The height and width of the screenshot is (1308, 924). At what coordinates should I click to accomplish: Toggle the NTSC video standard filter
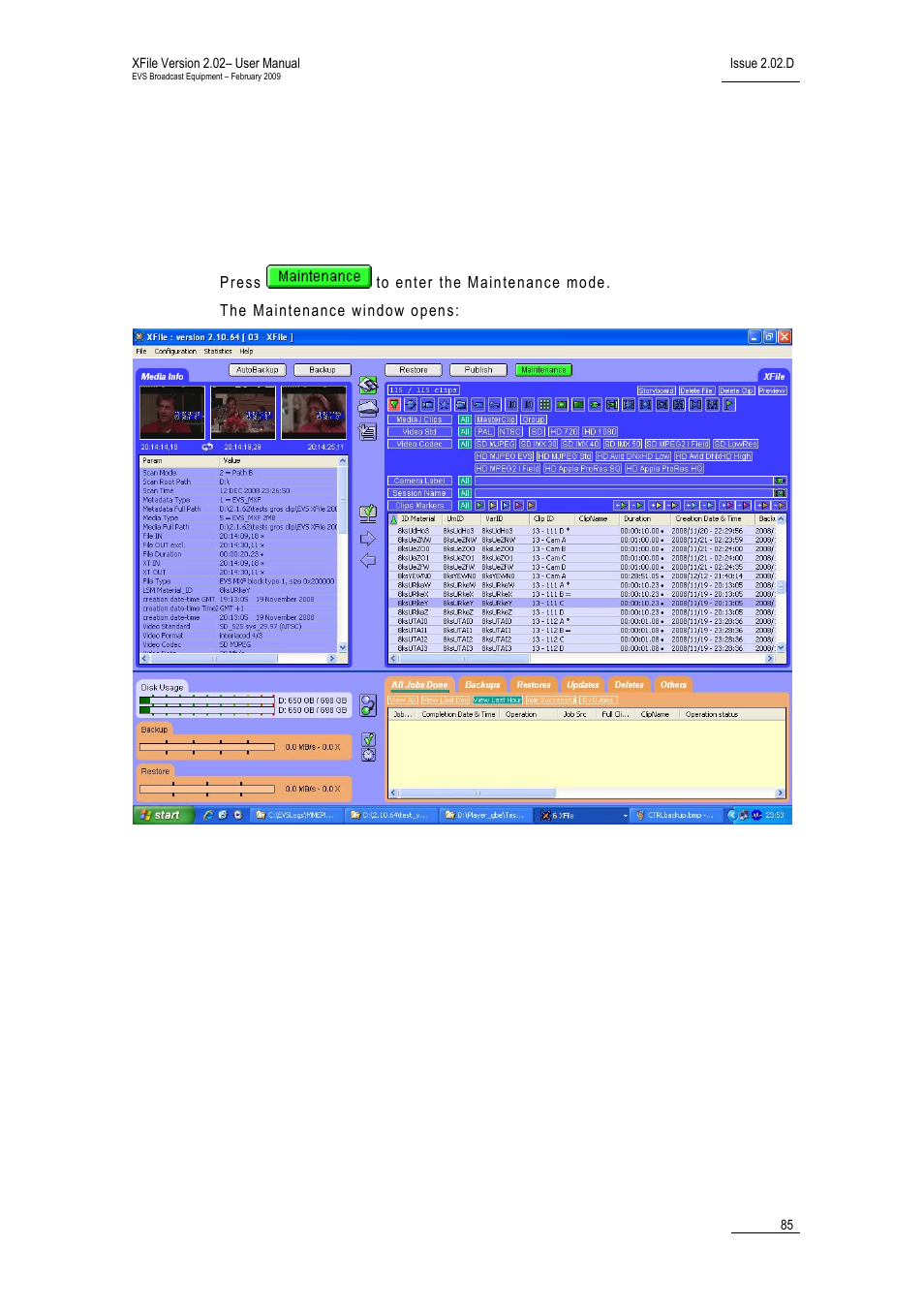tap(510, 432)
